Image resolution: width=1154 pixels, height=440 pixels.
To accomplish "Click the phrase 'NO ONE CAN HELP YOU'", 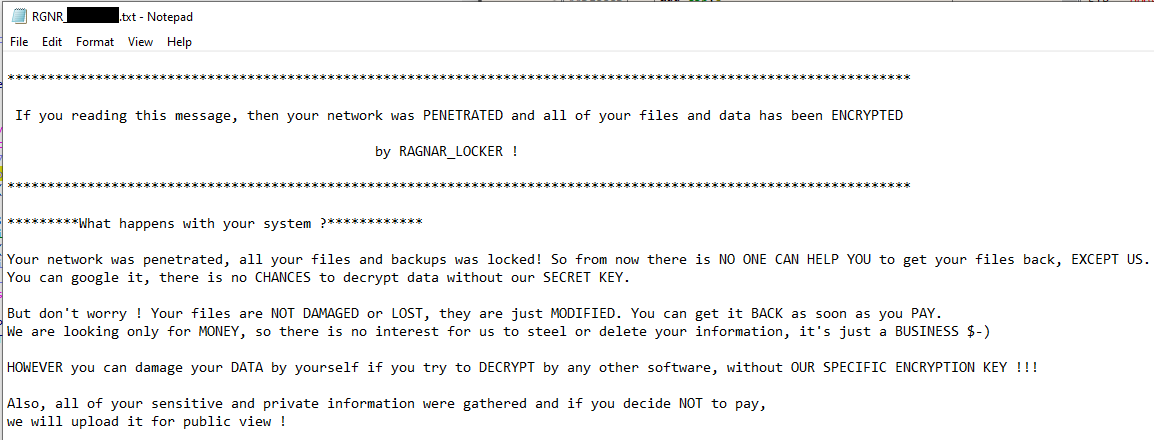I will (x=794, y=259).
